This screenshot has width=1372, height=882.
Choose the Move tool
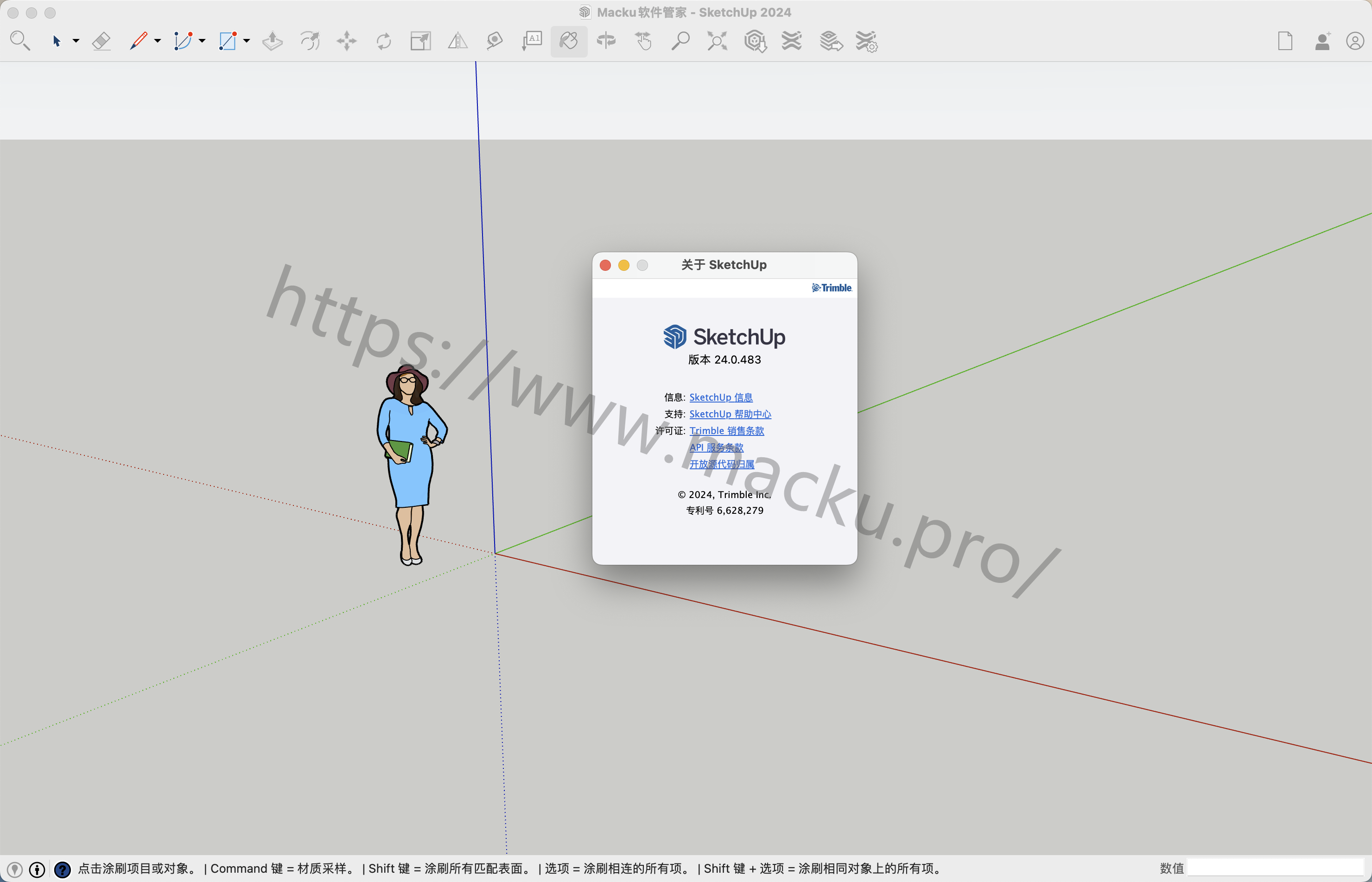point(347,41)
